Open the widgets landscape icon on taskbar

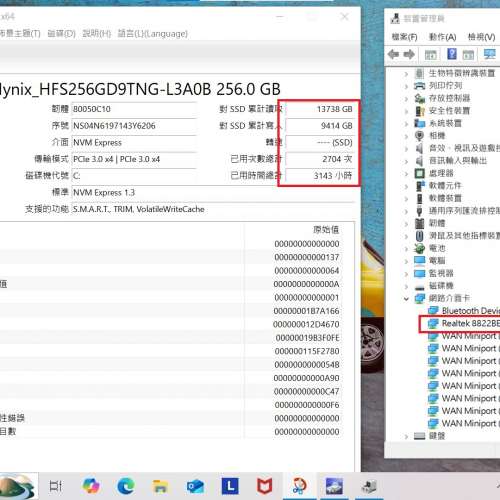click(x=17, y=486)
